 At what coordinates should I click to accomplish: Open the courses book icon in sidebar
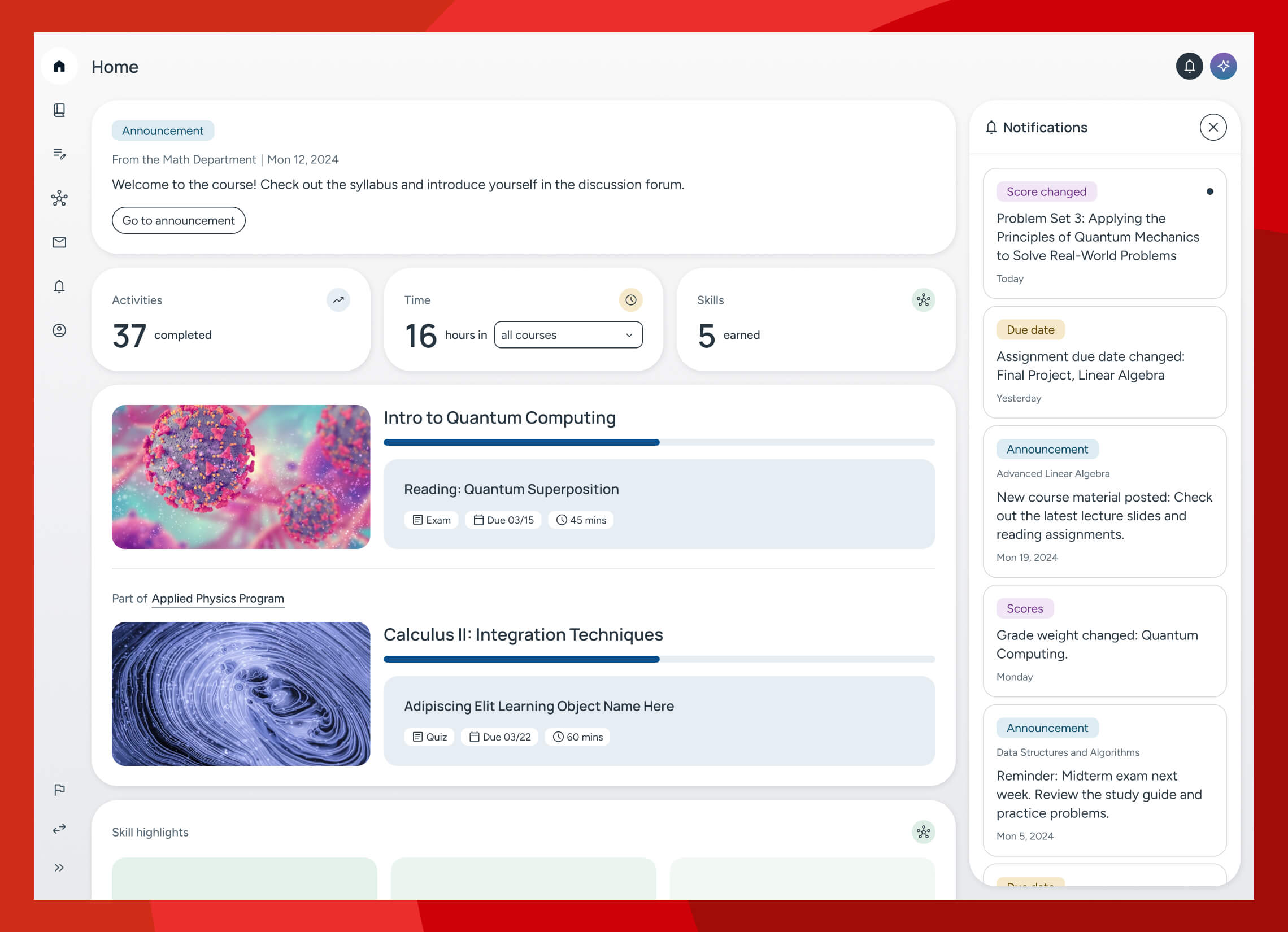point(59,110)
